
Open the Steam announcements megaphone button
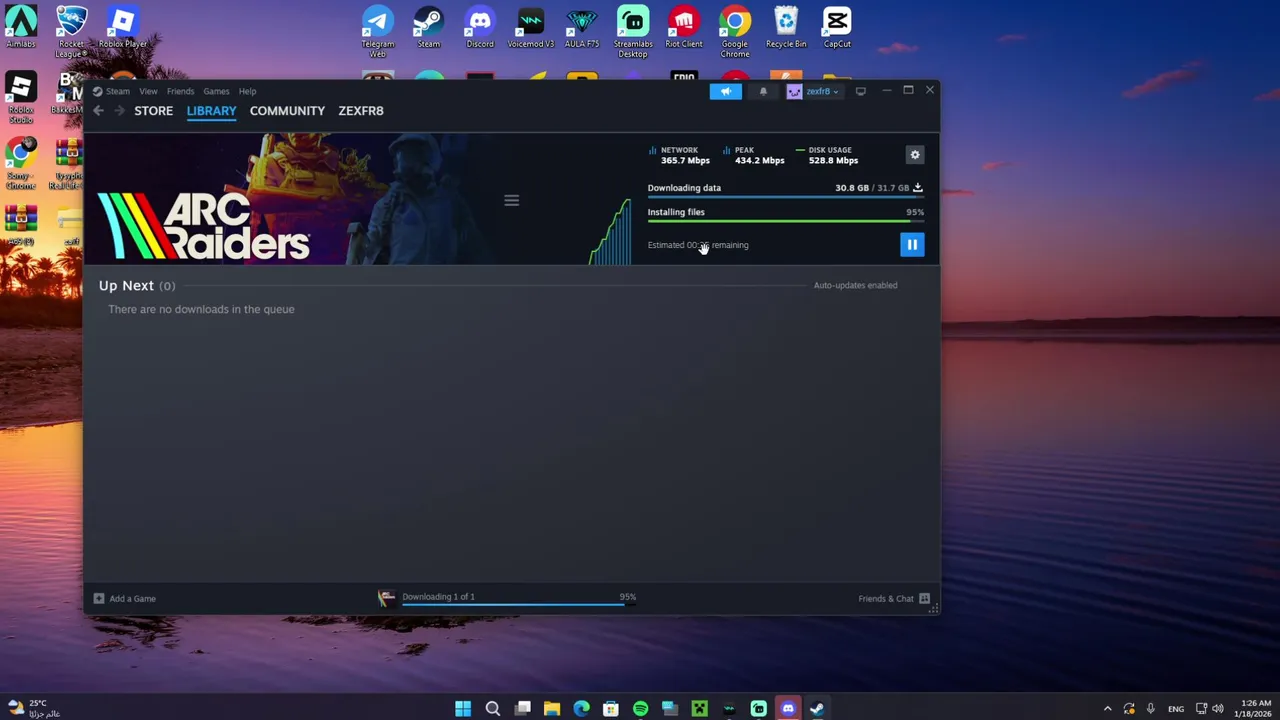pyautogui.click(x=726, y=92)
